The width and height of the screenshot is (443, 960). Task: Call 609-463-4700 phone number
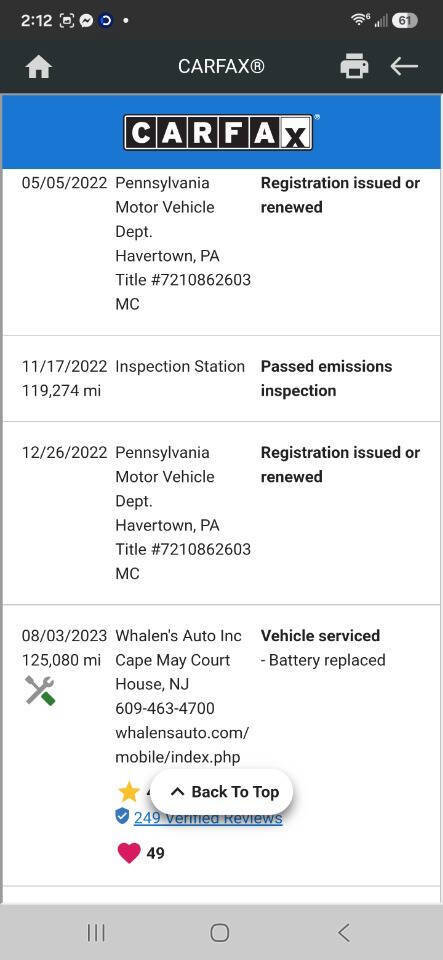click(x=165, y=708)
